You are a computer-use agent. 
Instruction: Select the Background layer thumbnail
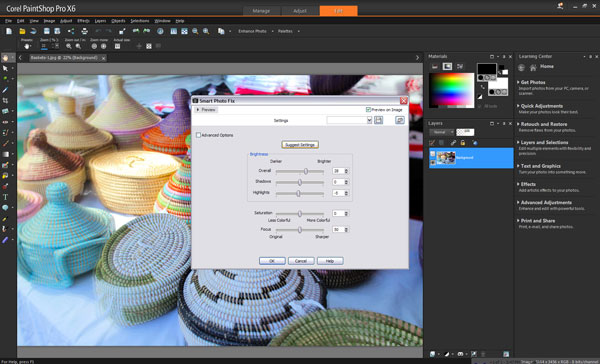[x=446, y=158]
